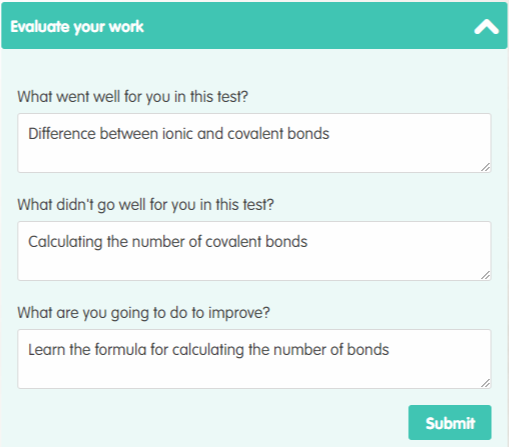Place cursor on the word 'Learn'
This screenshot has width=509, height=447.
47,350
